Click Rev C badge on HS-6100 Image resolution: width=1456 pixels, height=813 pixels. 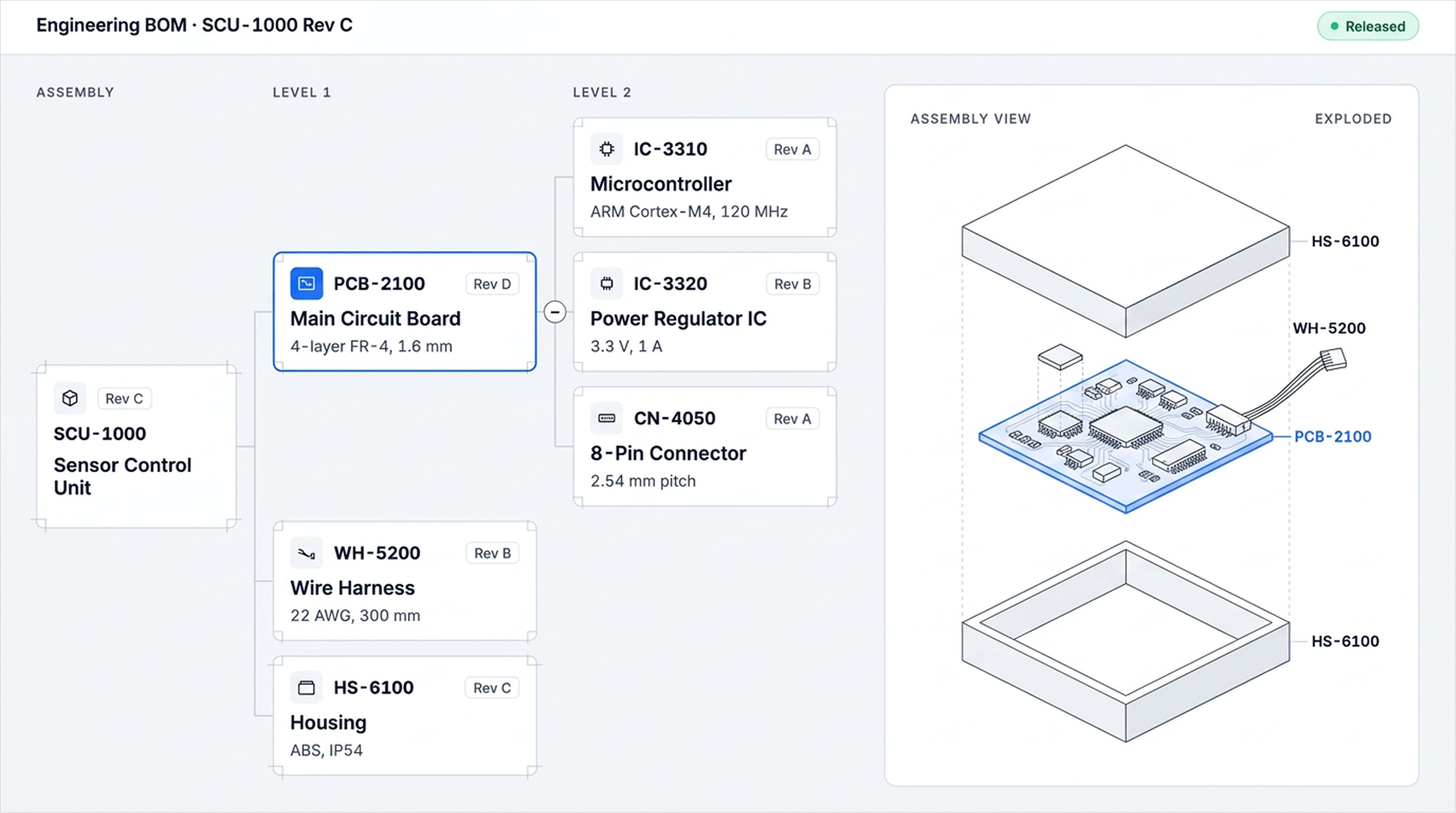click(492, 688)
